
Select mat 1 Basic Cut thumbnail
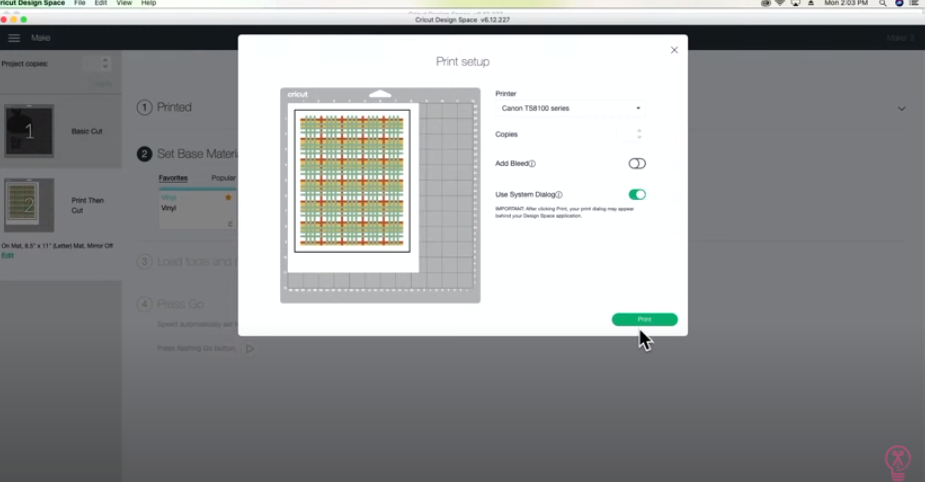(x=29, y=131)
